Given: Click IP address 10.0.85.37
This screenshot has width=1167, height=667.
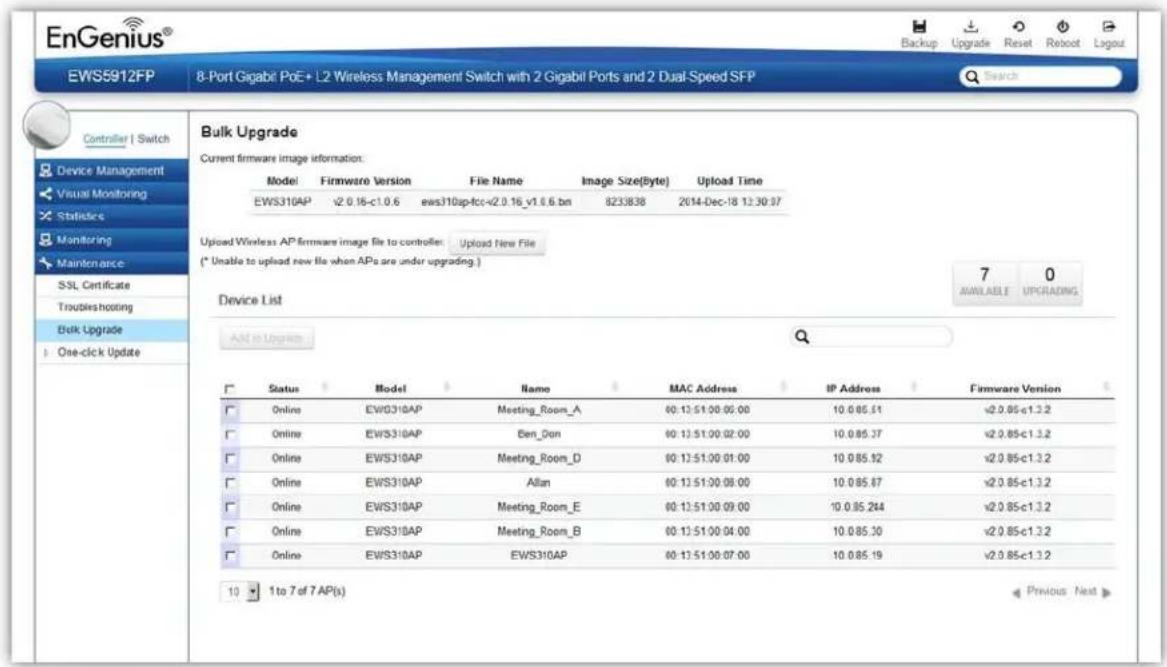Looking at the screenshot, I should click(857, 434).
